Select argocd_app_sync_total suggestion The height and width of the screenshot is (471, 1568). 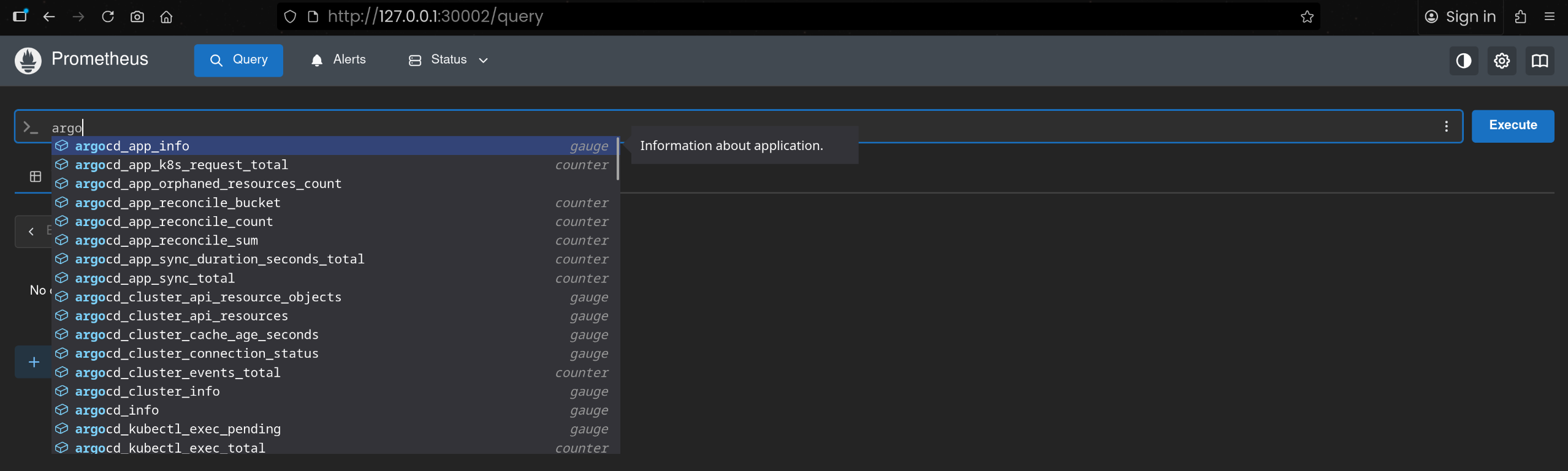click(335, 278)
